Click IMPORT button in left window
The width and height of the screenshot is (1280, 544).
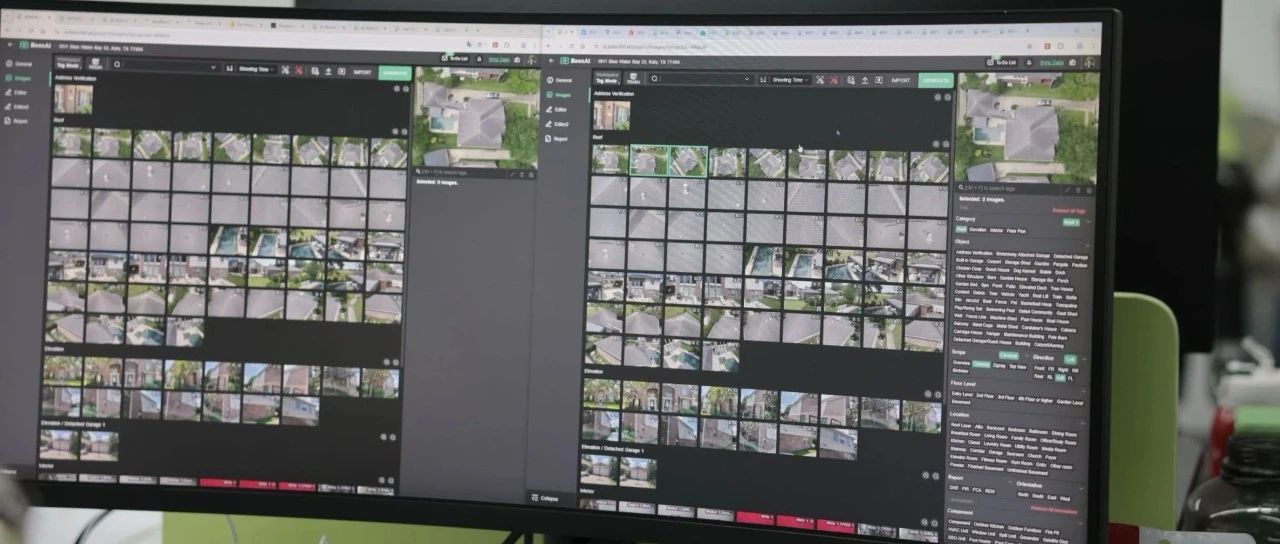click(x=362, y=72)
